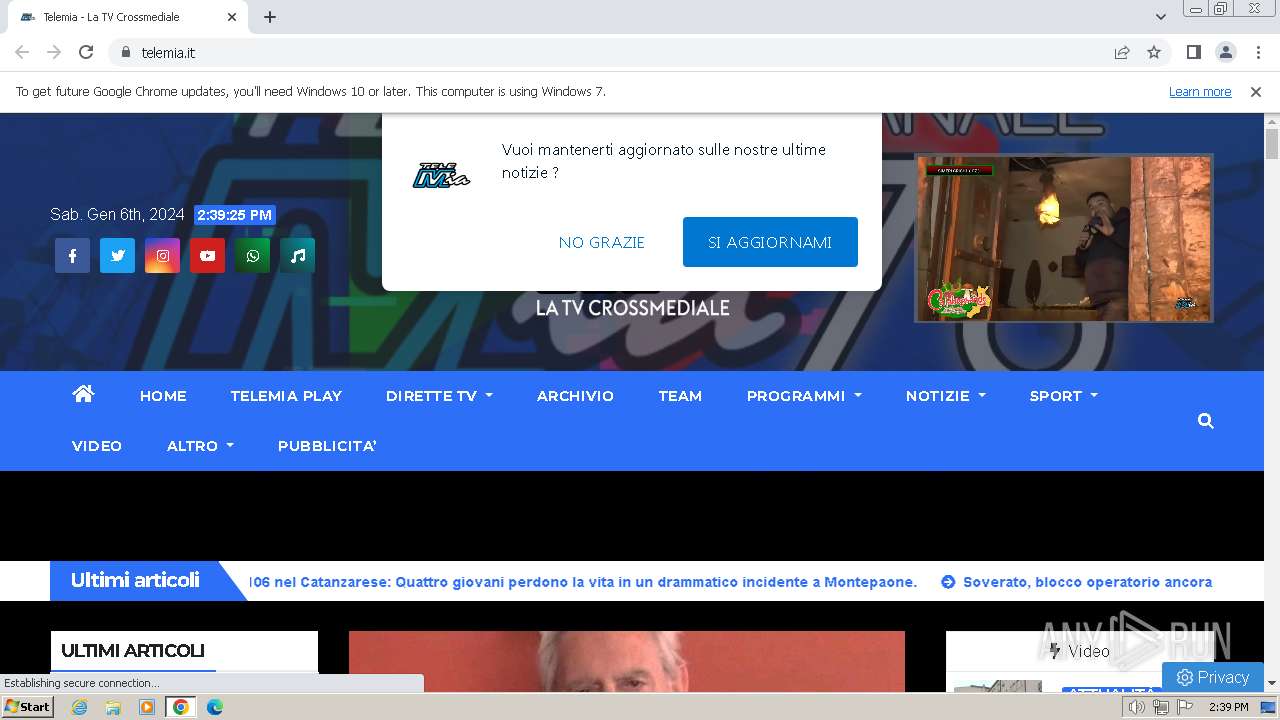Click the Action Center flag tray icon
Image resolution: width=1280 pixels, height=720 pixels.
1185,707
